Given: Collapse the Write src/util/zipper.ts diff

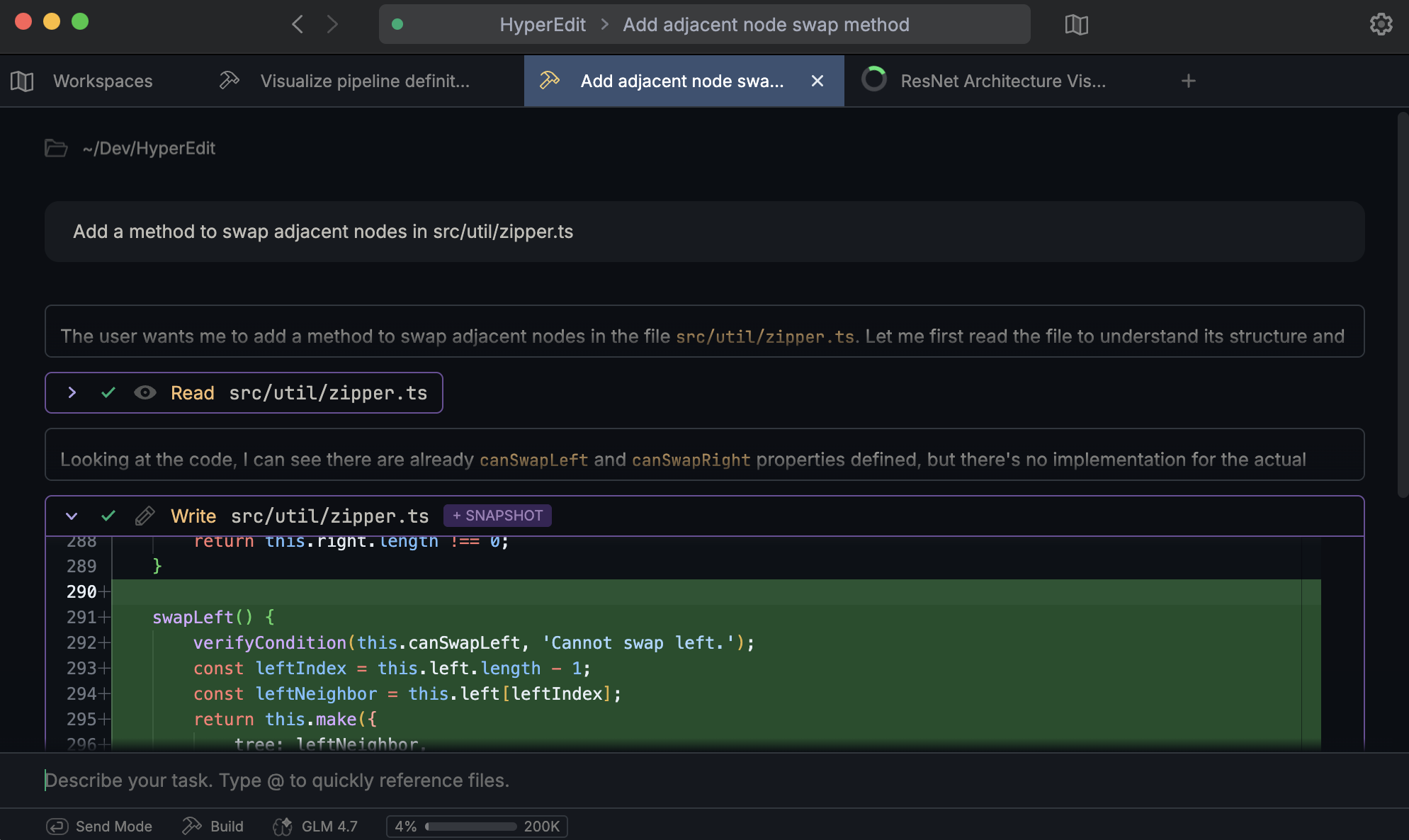Looking at the screenshot, I should coord(71,516).
